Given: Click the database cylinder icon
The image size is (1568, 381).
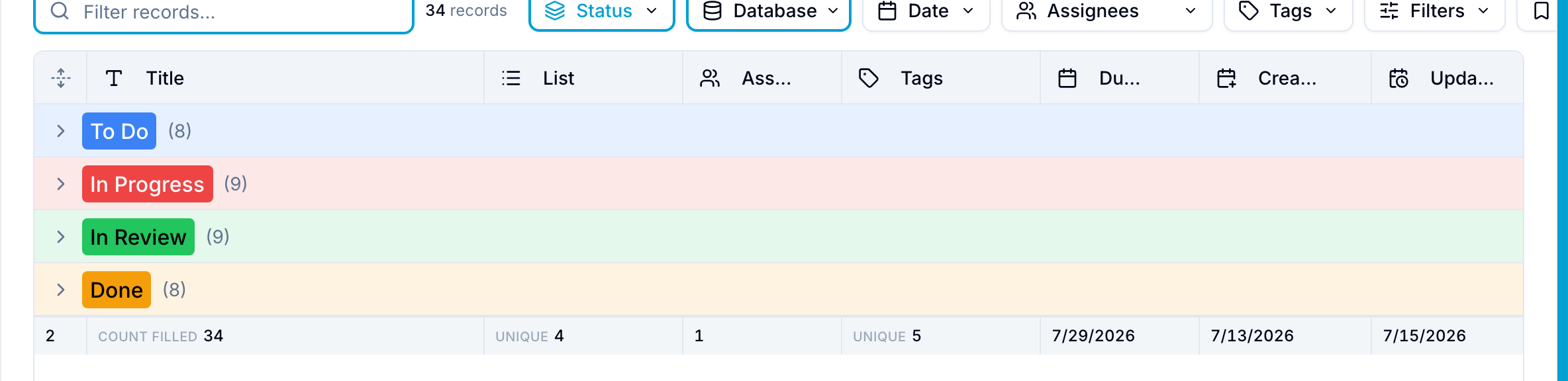Looking at the screenshot, I should [x=712, y=11].
